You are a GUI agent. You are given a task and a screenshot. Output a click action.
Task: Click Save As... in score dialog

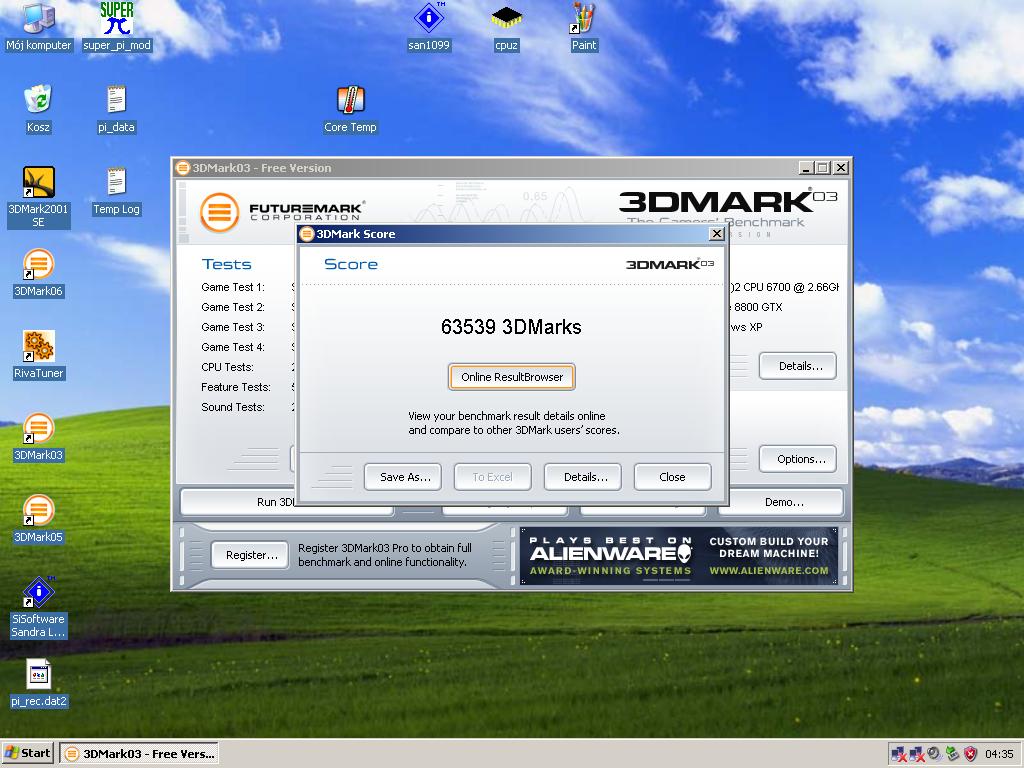[402, 477]
